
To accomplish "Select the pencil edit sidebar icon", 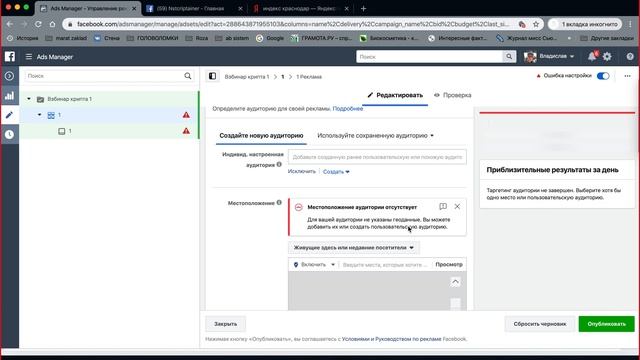I will point(9,115).
